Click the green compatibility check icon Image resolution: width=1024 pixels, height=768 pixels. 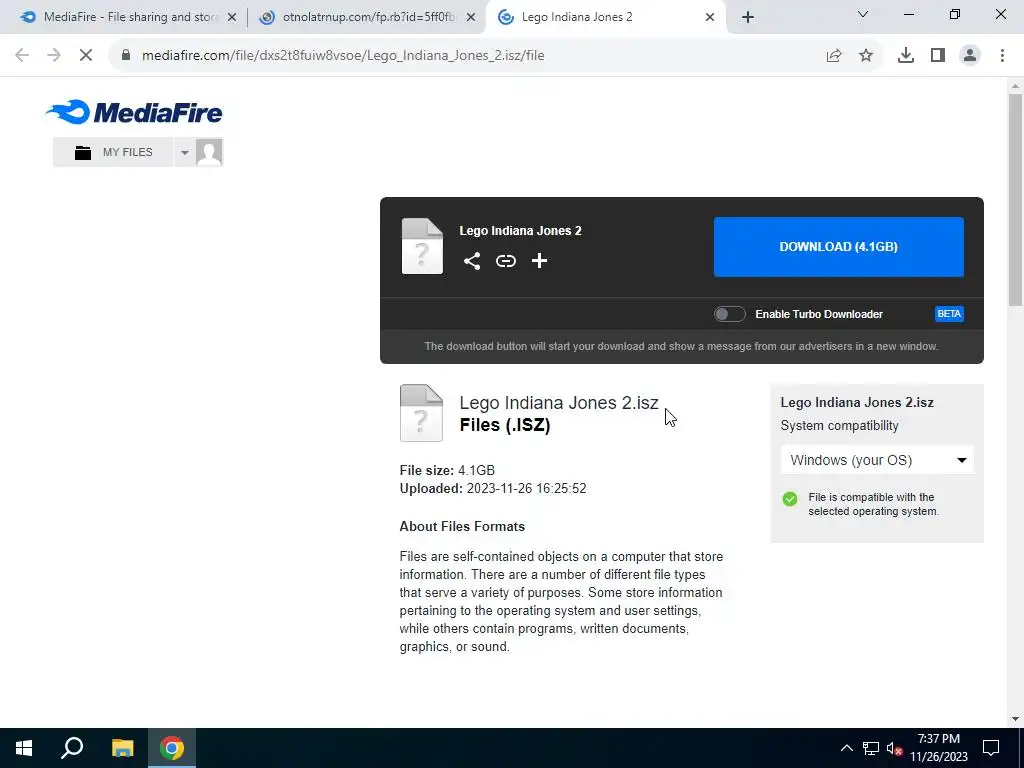[x=790, y=499]
